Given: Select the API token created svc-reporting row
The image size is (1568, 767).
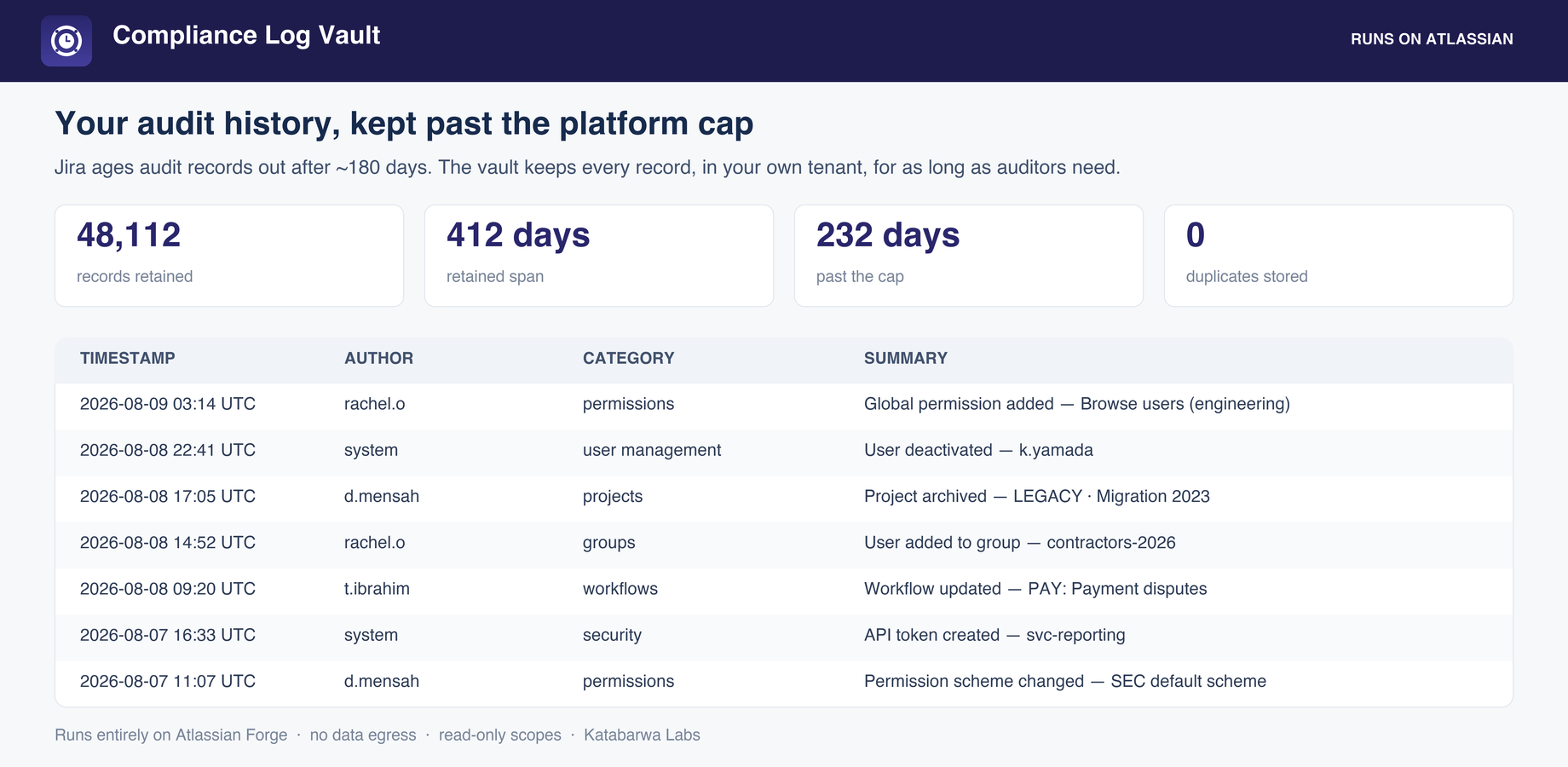Looking at the screenshot, I should click(784, 635).
